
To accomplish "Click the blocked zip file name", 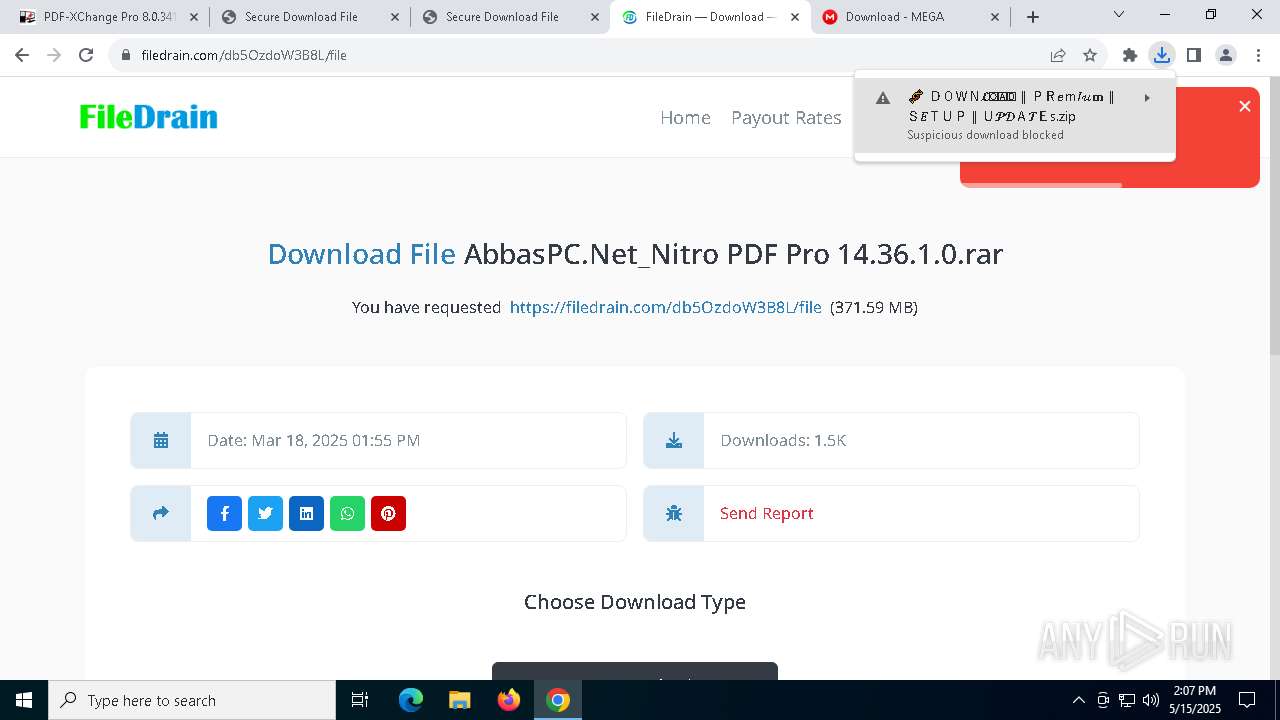I will (x=1010, y=106).
